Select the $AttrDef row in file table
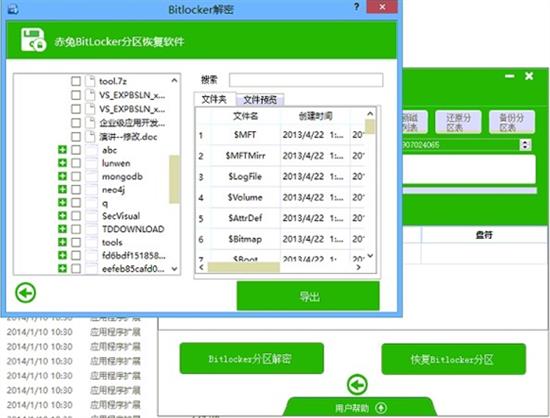This screenshot has width=550, height=418. point(281,218)
